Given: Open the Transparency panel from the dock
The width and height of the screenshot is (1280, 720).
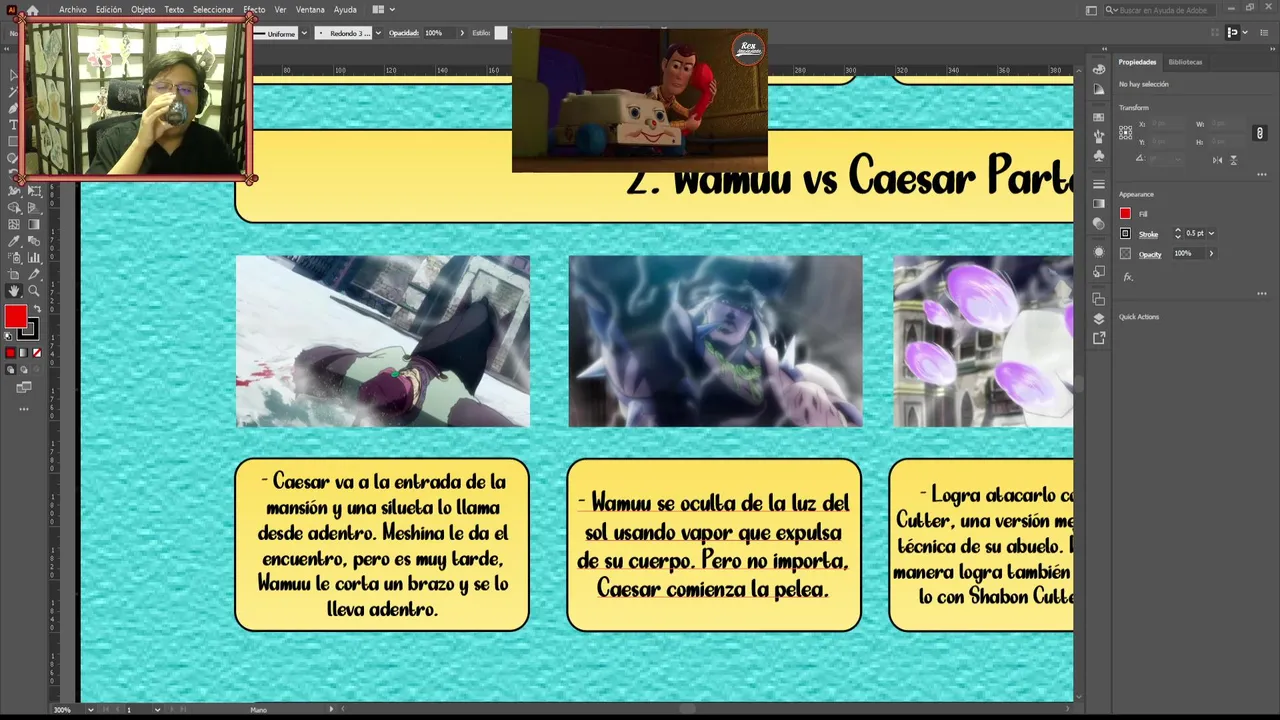Looking at the screenshot, I should pyautogui.click(x=1099, y=223).
